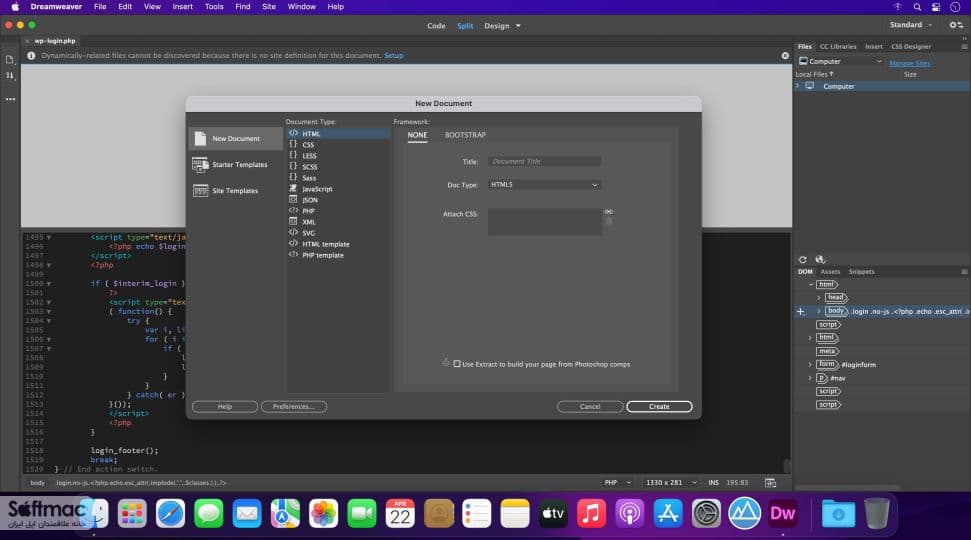This screenshot has width=971, height=540.
Task: Click the Help button in dialog
Action: point(225,407)
